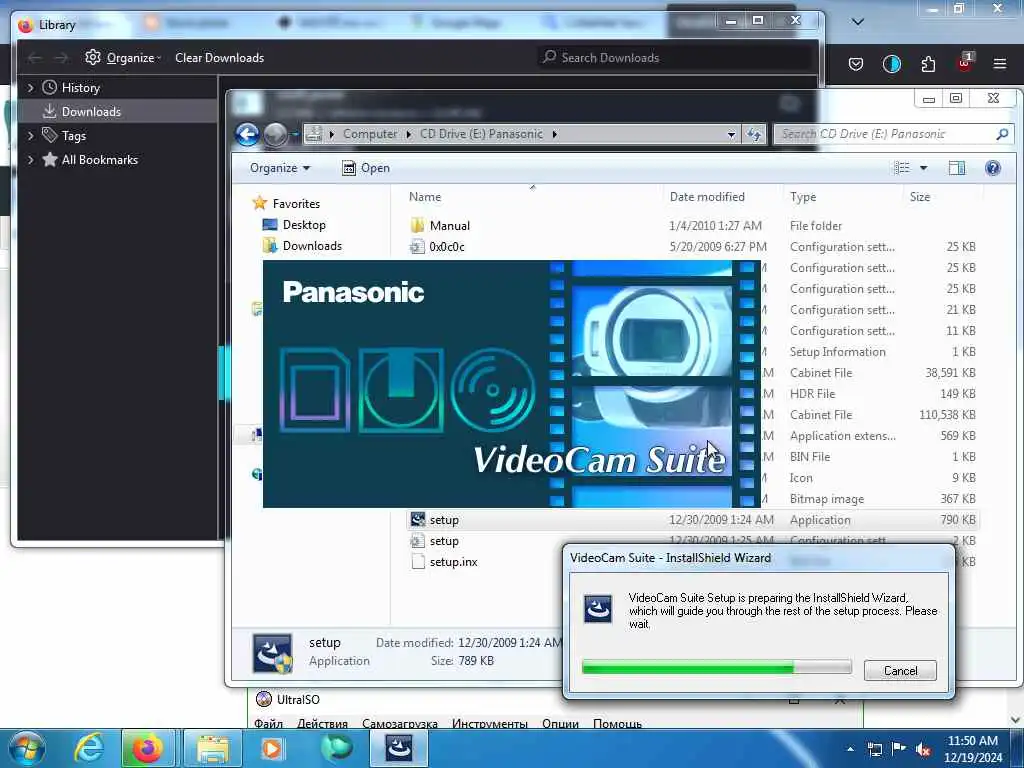Viewport: 1024px width, 768px height.
Task: Switch to InstallShield setup taskbar icon
Action: click(x=398, y=748)
